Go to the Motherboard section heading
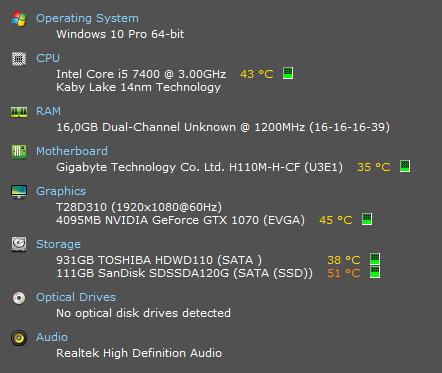This screenshot has height=373, width=442. point(72,151)
